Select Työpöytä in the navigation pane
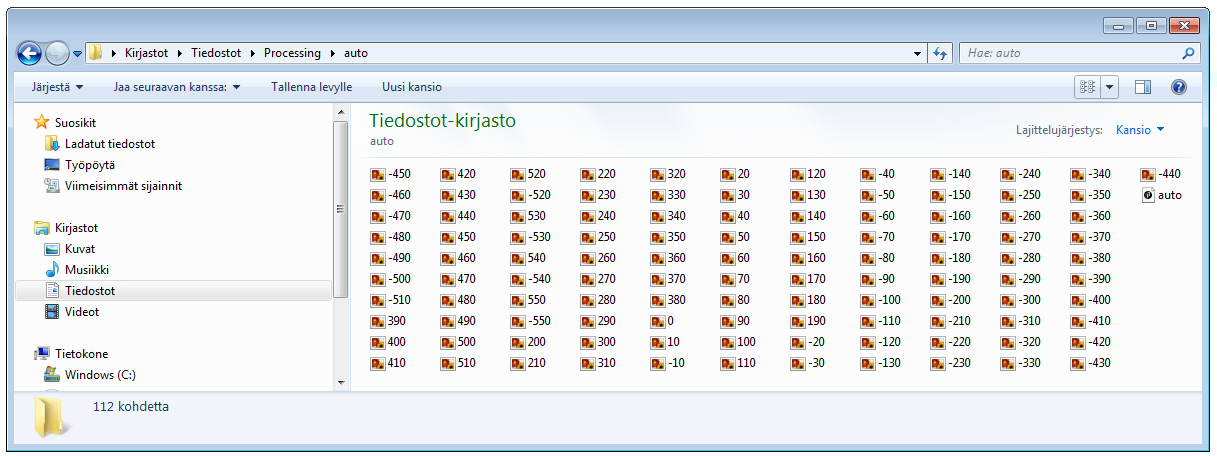Screen dimensions: 1217x456 click(89, 165)
